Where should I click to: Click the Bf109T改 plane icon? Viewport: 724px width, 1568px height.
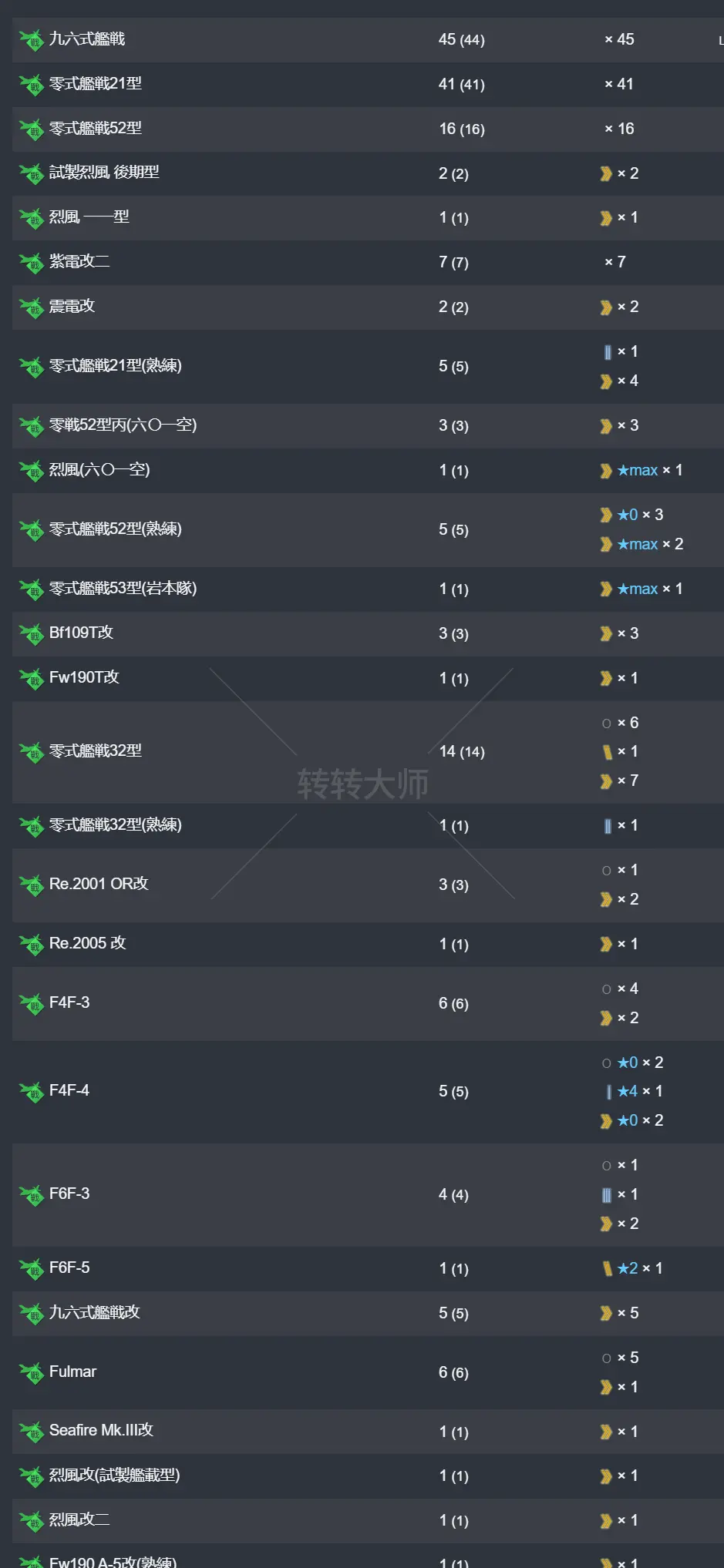[x=33, y=634]
